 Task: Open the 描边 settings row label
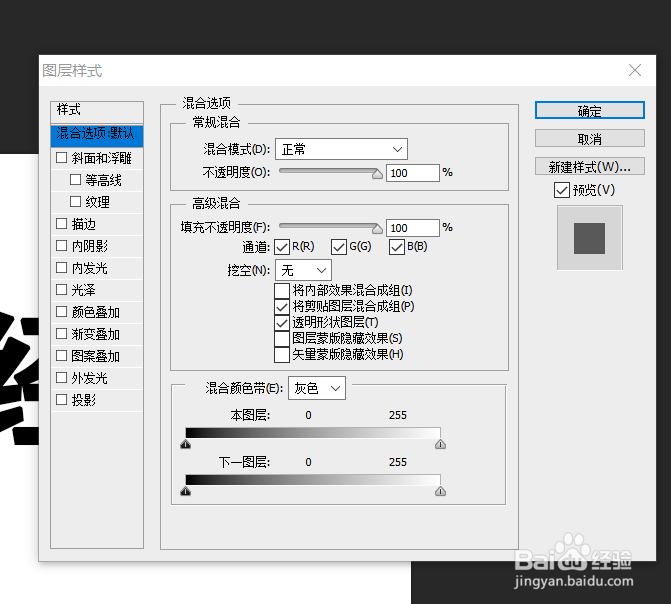83,224
